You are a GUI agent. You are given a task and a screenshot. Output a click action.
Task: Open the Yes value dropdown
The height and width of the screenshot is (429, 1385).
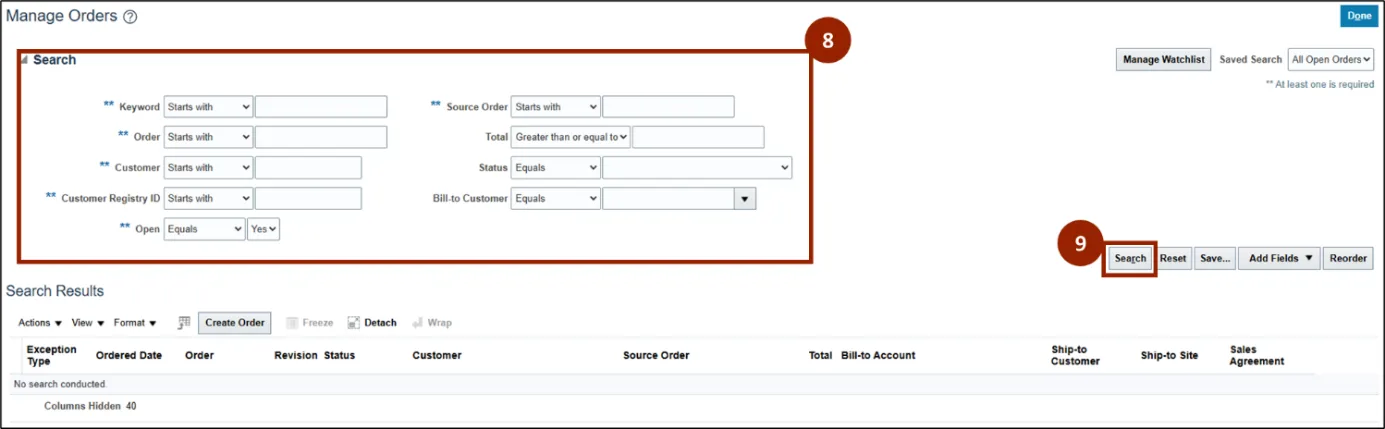(264, 229)
